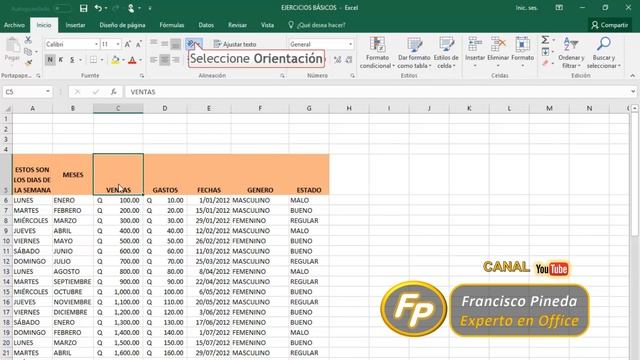Screen dimensions: 640x360
Task: Increase font size with the larger A
Action: 127,44
